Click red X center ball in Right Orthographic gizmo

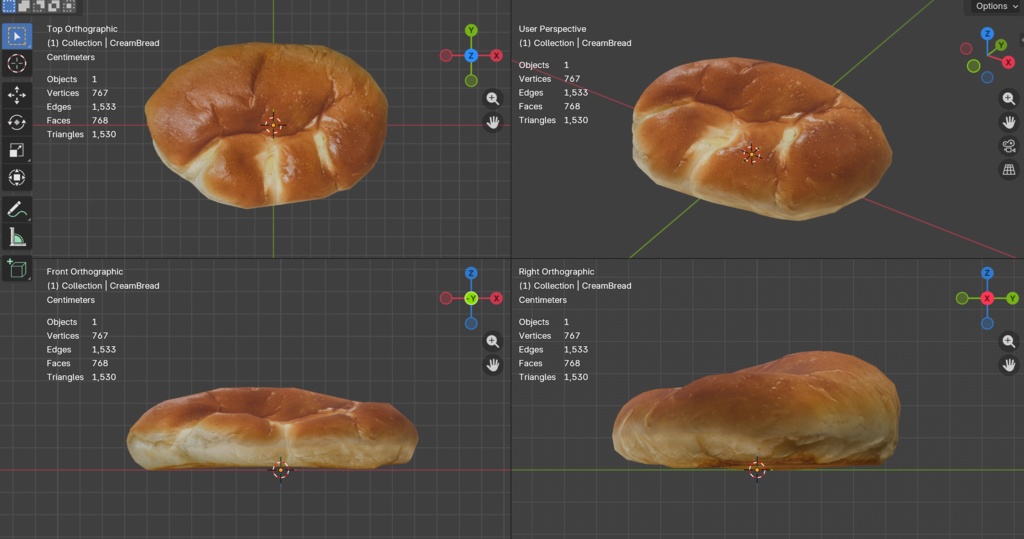point(987,299)
